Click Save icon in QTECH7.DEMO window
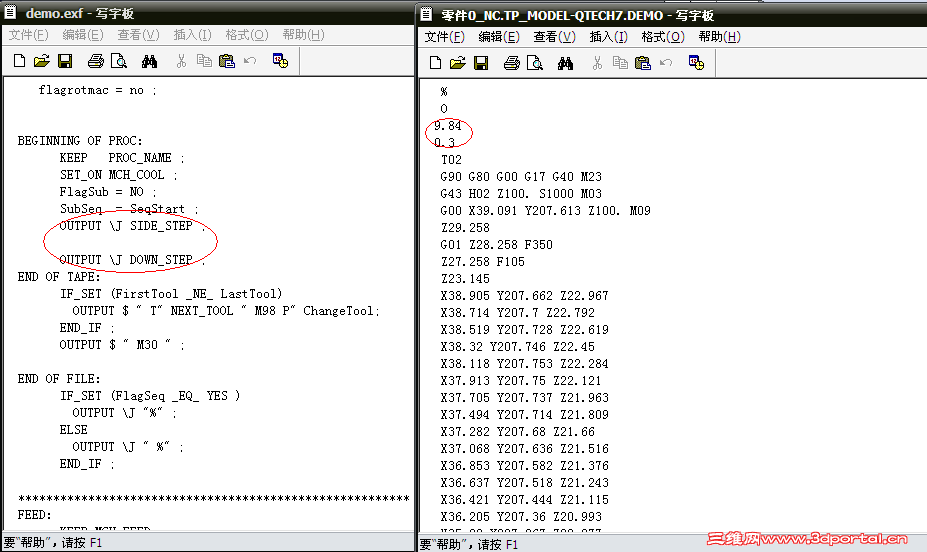This screenshot has height=552, width=927. [481, 63]
